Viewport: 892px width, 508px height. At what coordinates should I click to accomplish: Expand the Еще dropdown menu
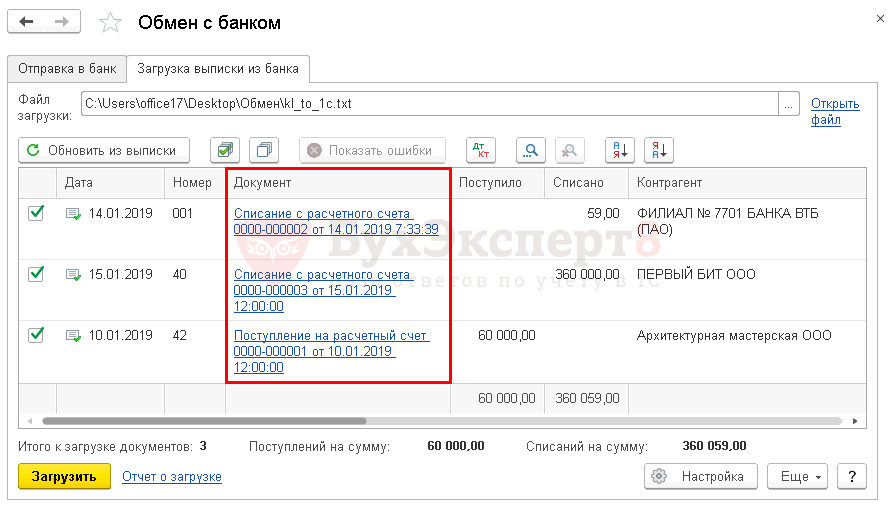[x=798, y=476]
